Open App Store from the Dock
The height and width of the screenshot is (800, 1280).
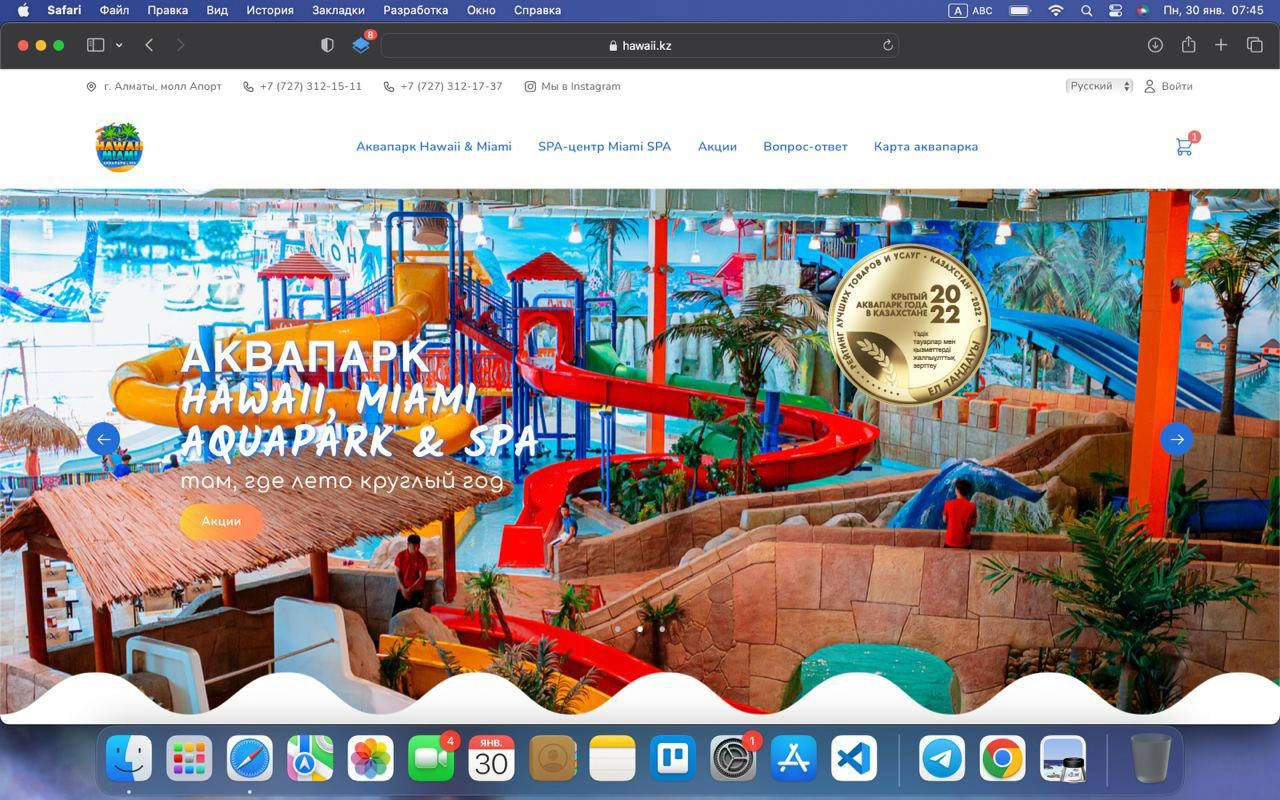click(x=793, y=759)
